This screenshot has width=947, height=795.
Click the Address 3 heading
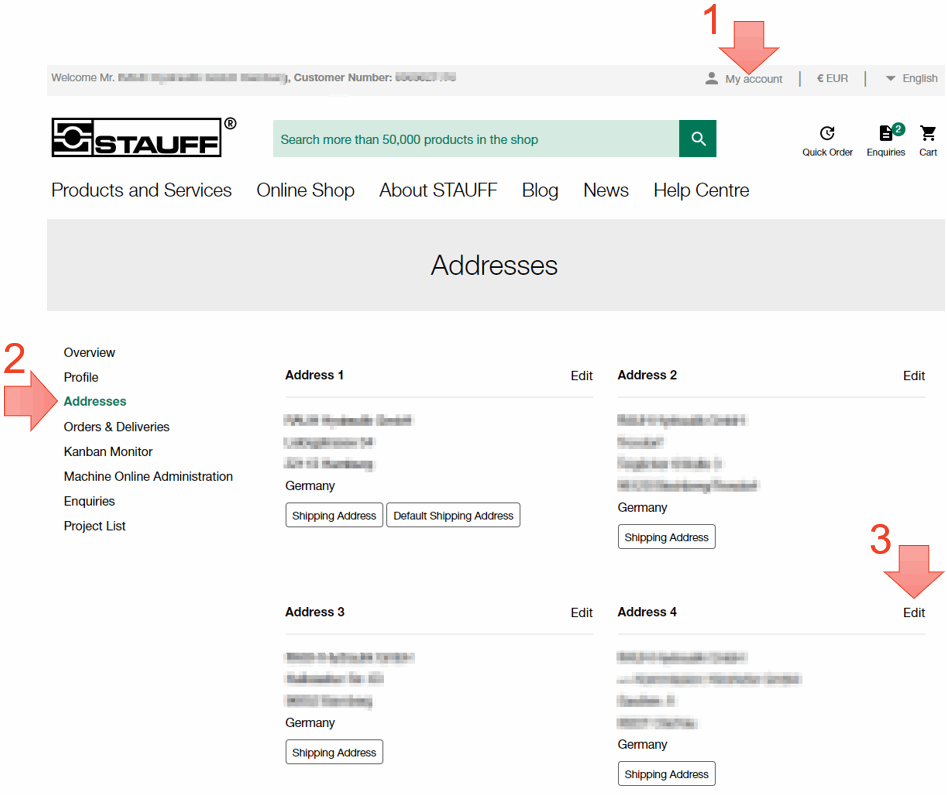click(315, 612)
